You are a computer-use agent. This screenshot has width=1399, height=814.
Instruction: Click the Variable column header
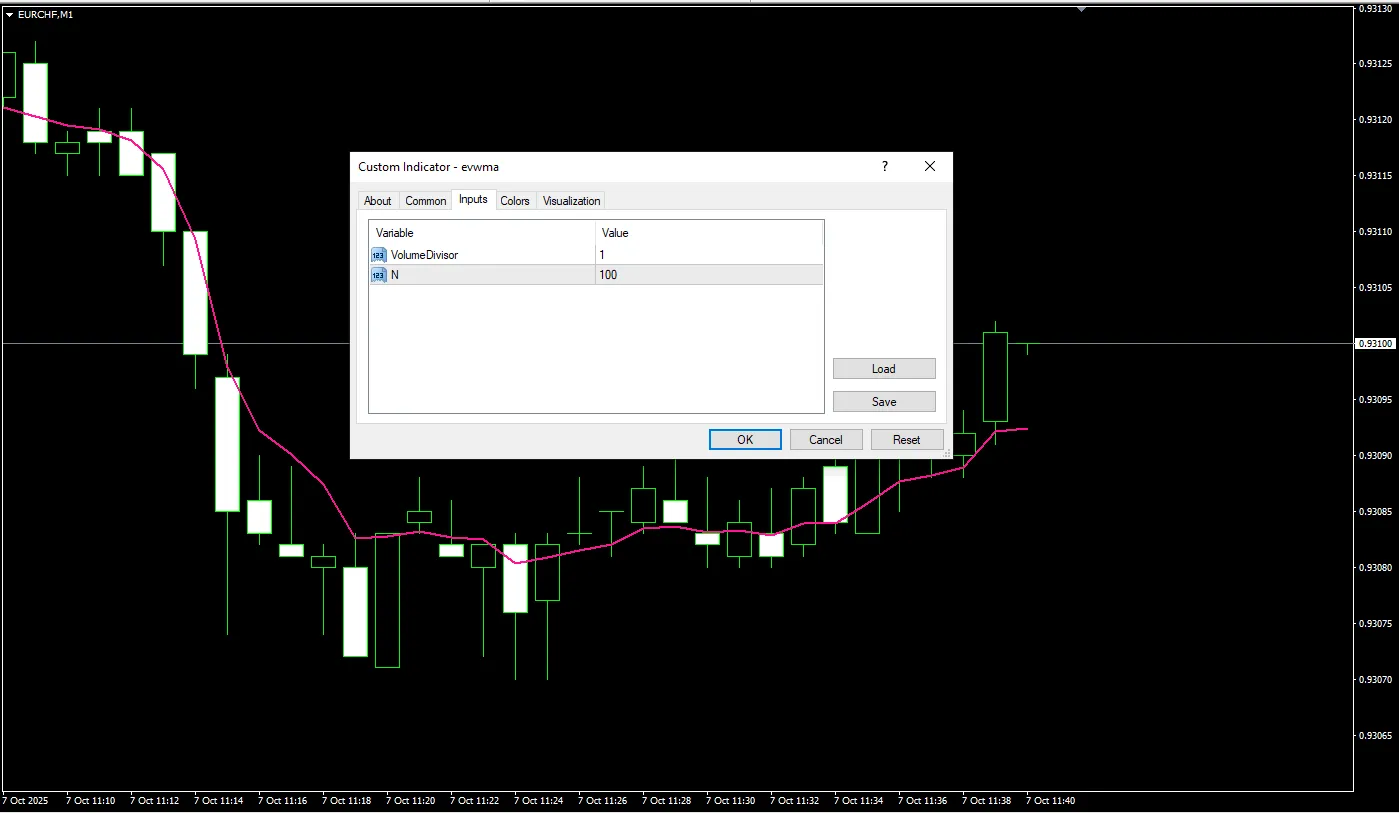[x=481, y=233]
